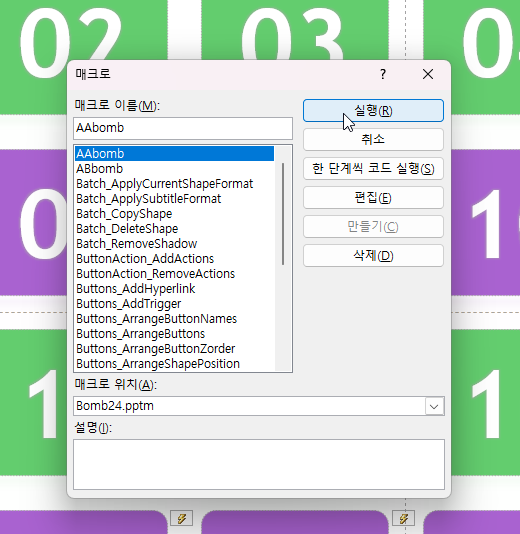Click the right lightning trigger icon on slide

click(404, 519)
